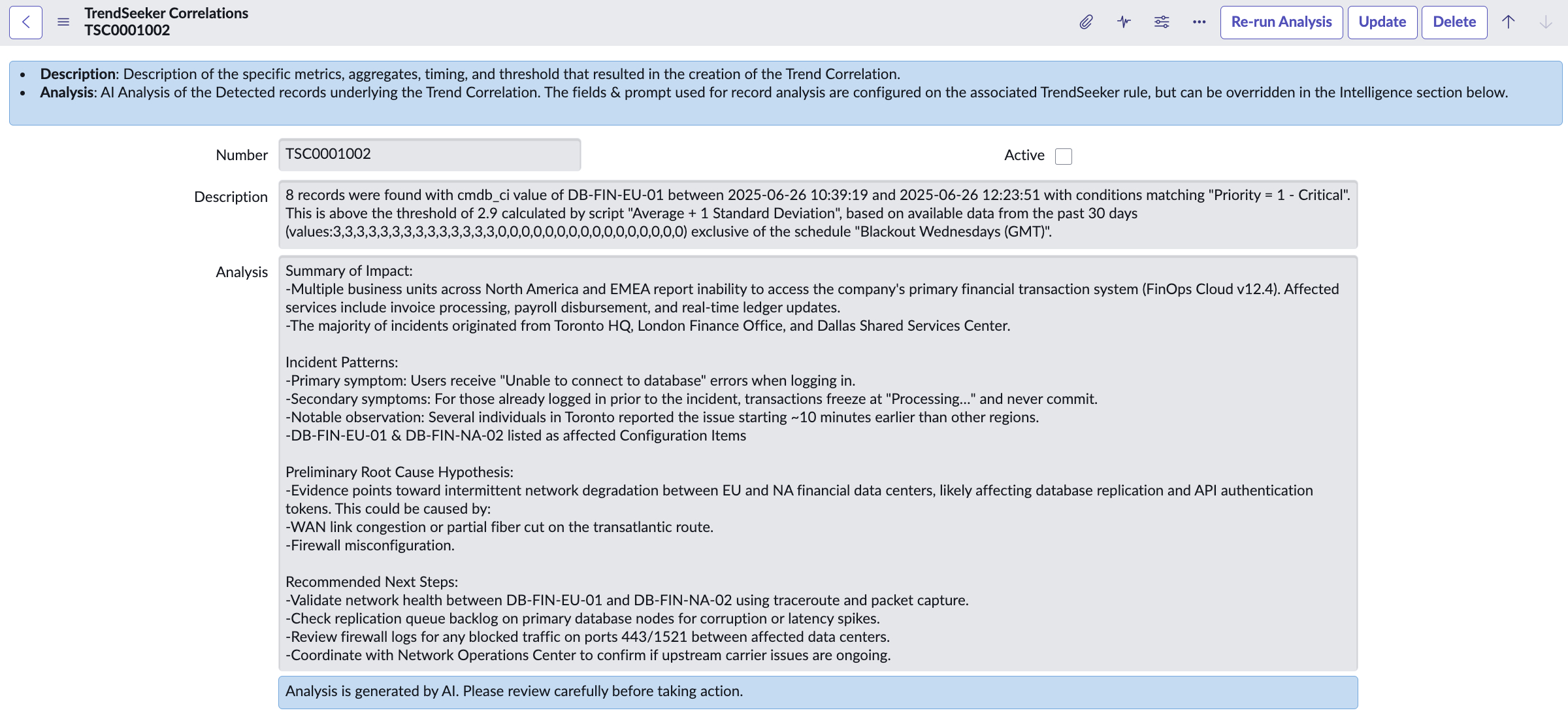
Task: Open the form context hamburger menu
Action: tap(63, 22)
